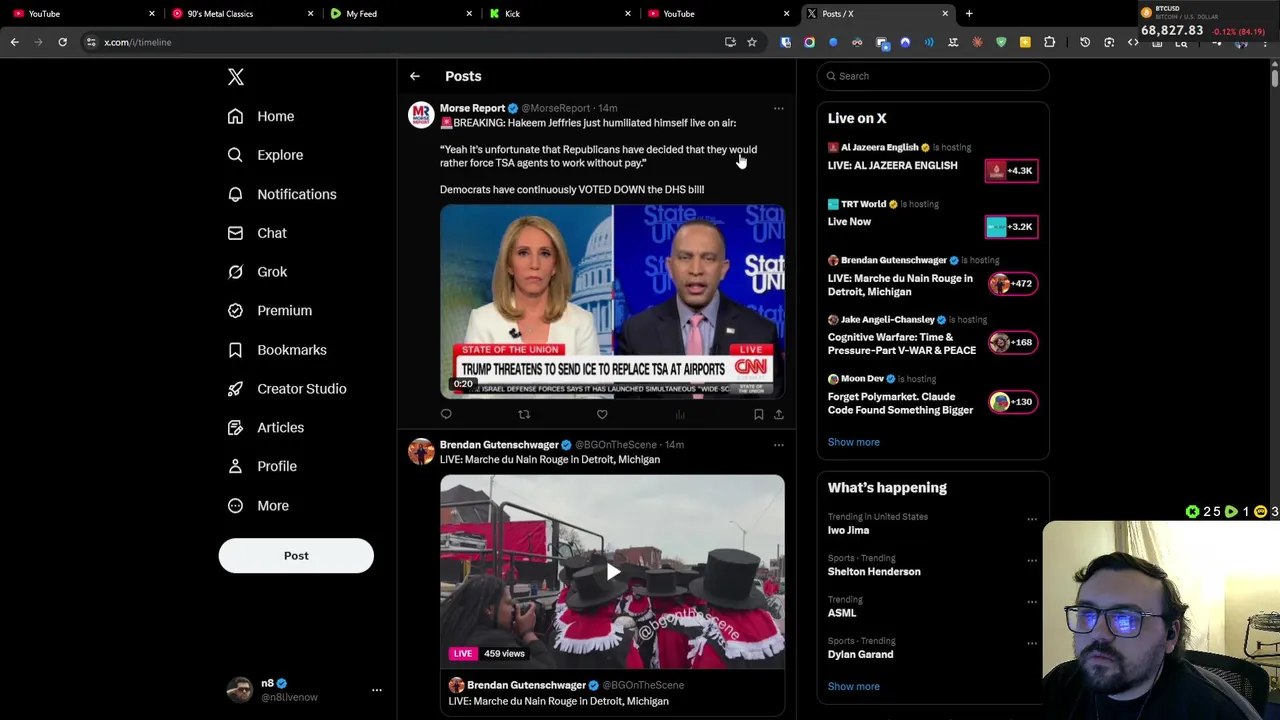Click the +472 badge for Brendan's live

tap(1012, 284)
